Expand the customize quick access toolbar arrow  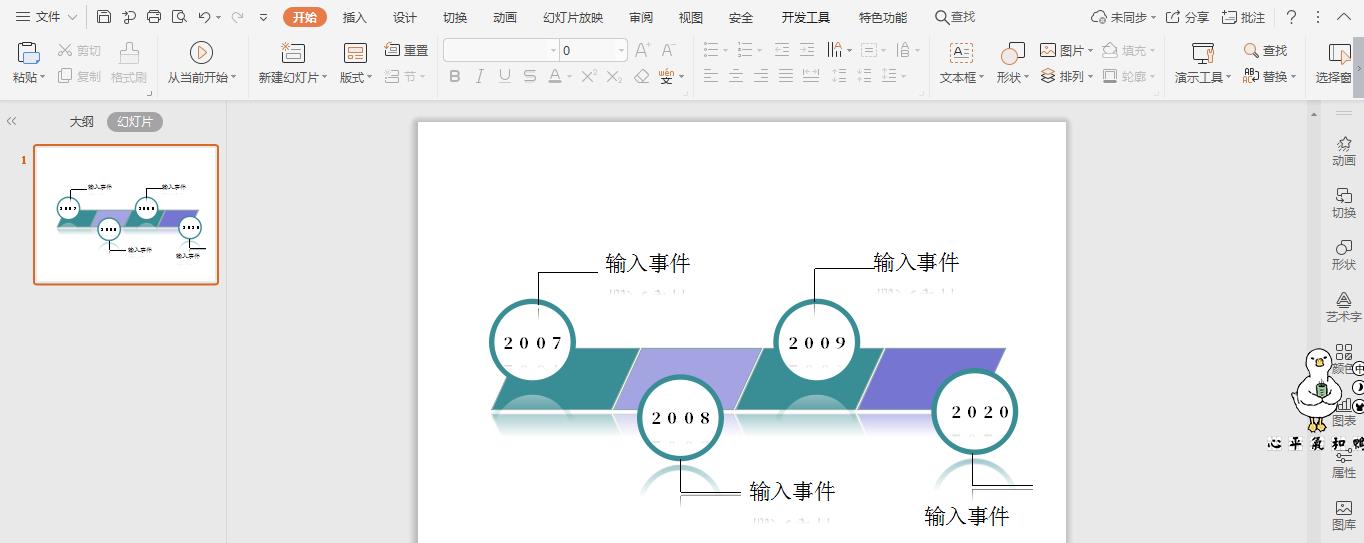click(x=263, y=17)
